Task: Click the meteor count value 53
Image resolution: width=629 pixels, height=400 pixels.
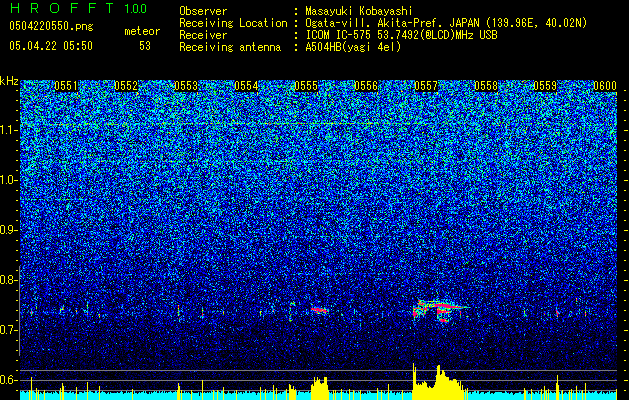Action: coord(145,46)
